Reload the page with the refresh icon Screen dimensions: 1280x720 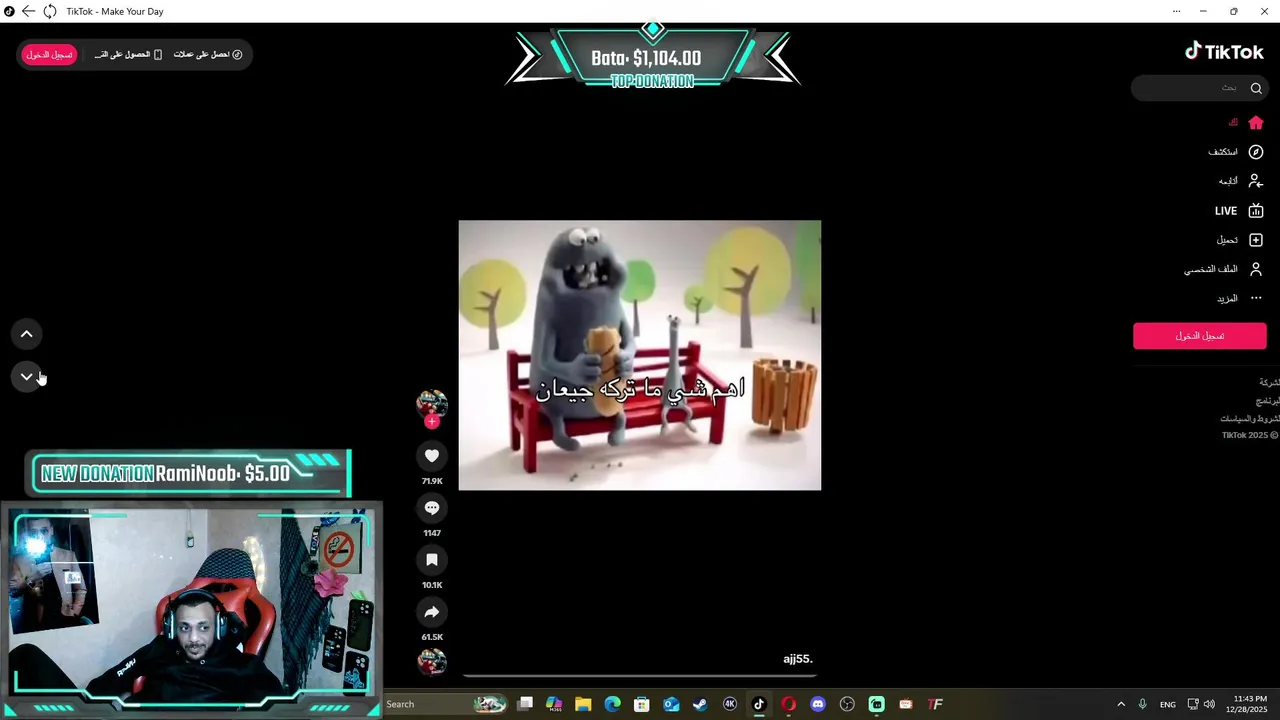50,11
